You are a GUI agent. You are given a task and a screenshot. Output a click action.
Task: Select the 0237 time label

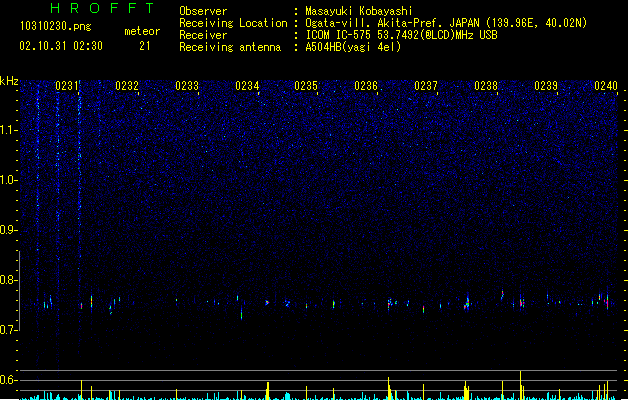(x=426, y=86)
